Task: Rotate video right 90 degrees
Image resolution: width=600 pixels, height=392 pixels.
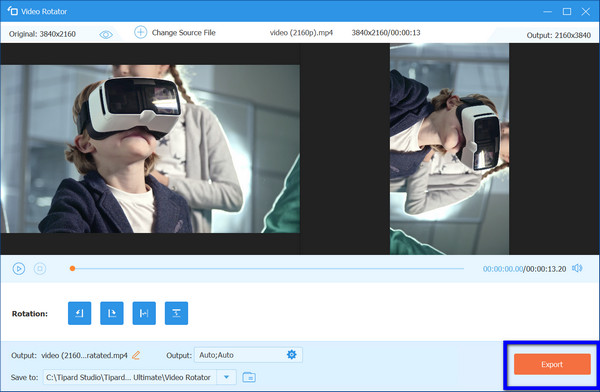Action: [x=112, y=313]
